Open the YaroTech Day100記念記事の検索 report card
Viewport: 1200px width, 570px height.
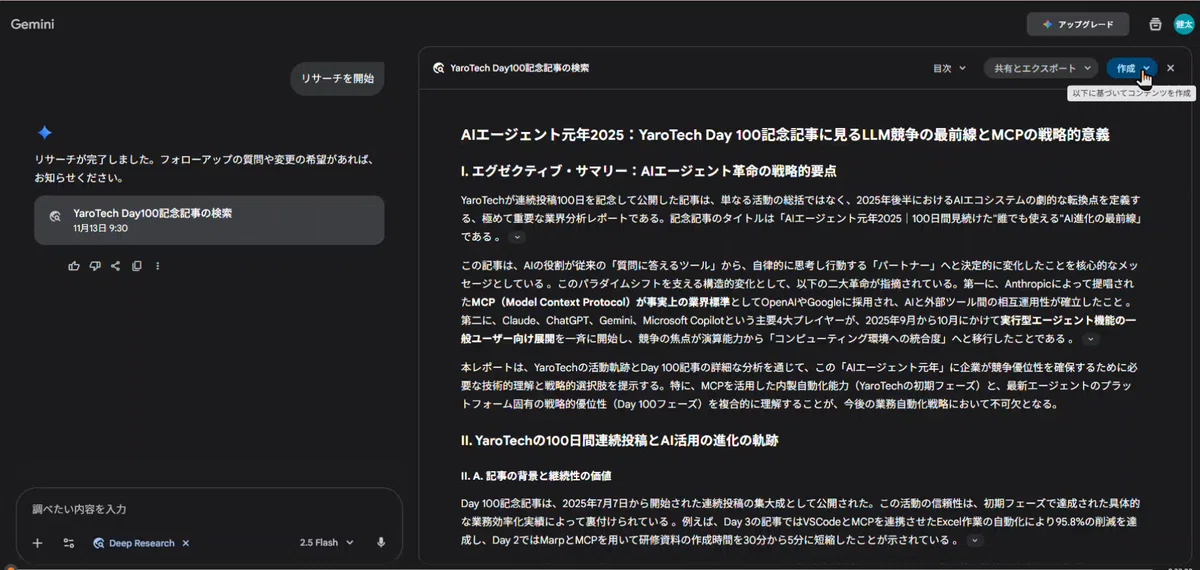pos(209,220)
